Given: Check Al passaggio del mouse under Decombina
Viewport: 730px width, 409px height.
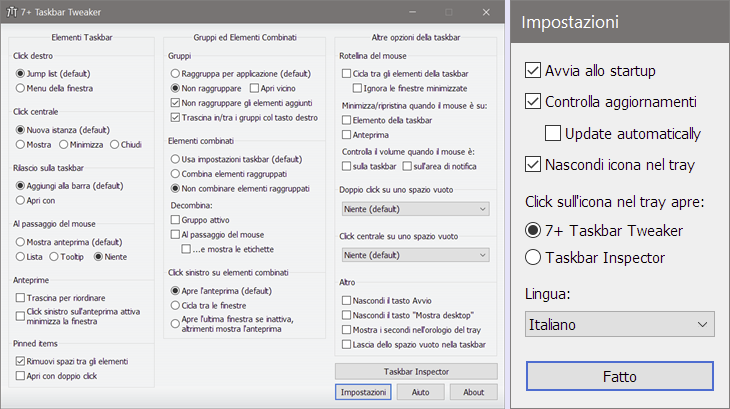Looking at the screenshot, I should [175, 235].
